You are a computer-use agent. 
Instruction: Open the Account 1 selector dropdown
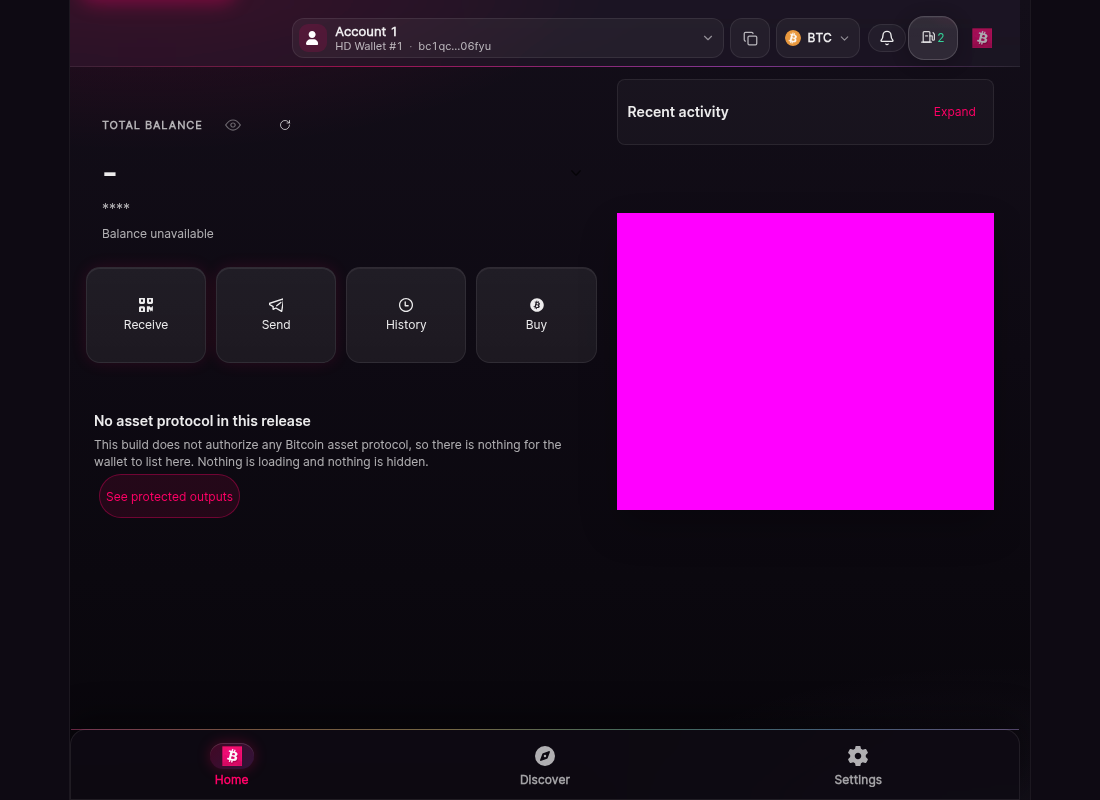pyautogui.click(x=508, y=39)
